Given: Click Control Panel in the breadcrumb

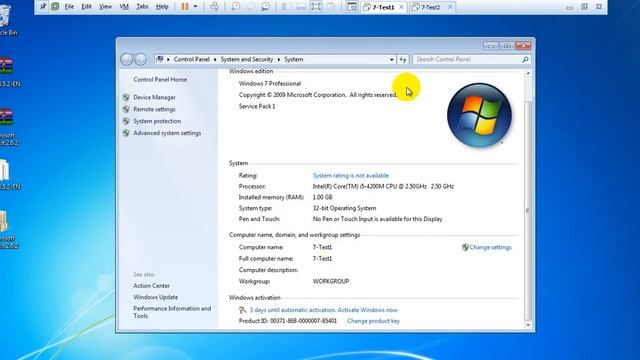Looking at the screenshot, I should pyautogui.click(x=191, y=59).
